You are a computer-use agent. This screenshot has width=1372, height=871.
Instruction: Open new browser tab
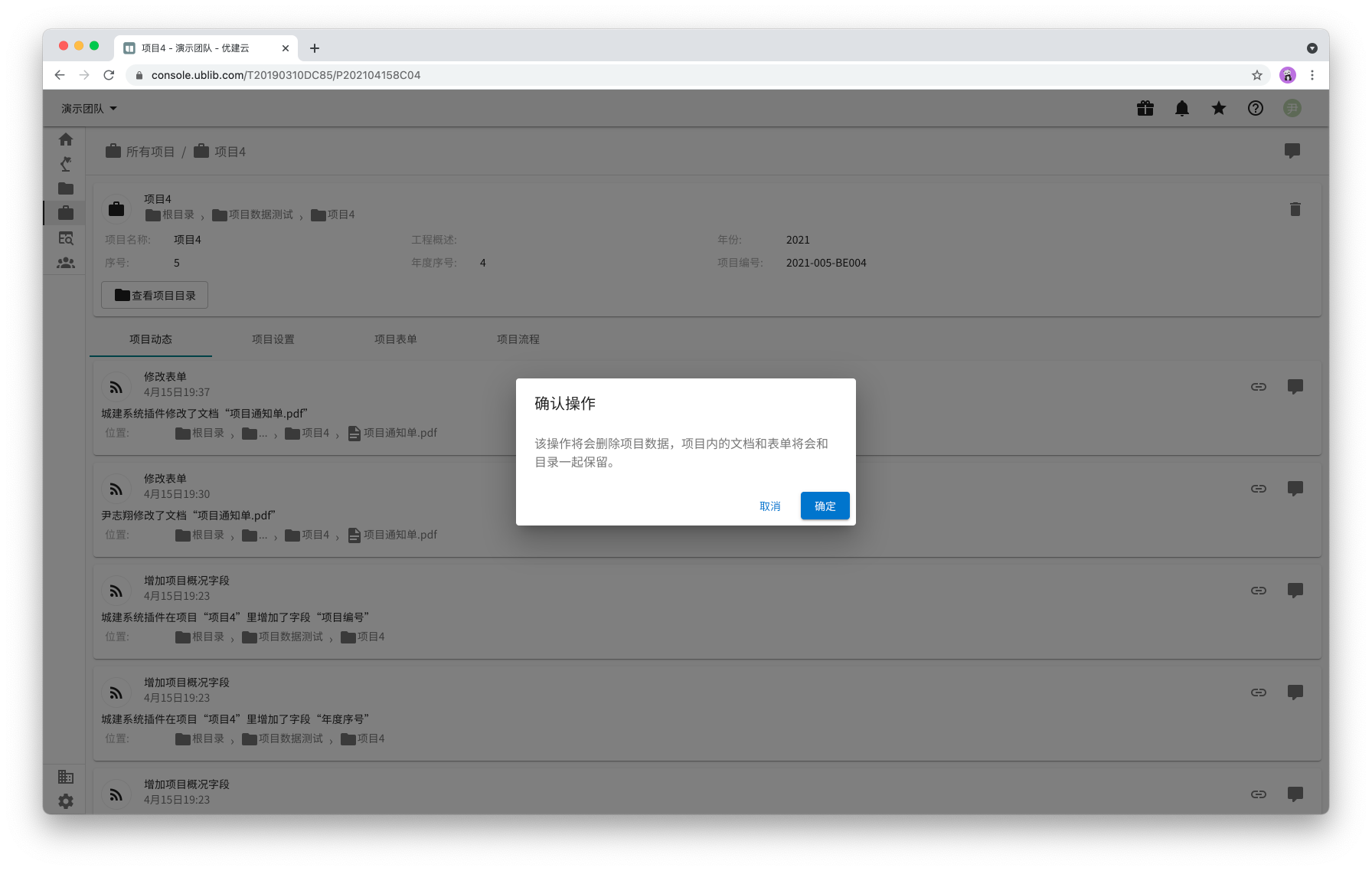coord(315,48)
